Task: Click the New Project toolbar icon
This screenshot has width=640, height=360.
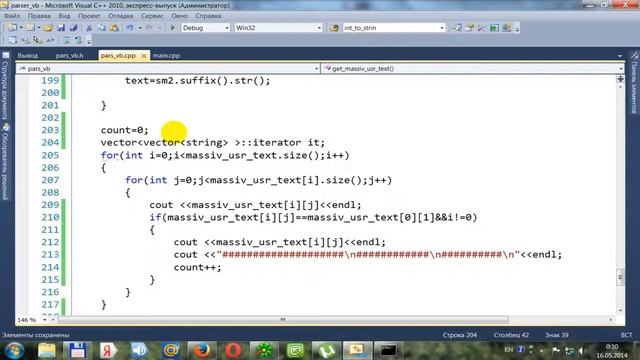Action: coord(12,28)
